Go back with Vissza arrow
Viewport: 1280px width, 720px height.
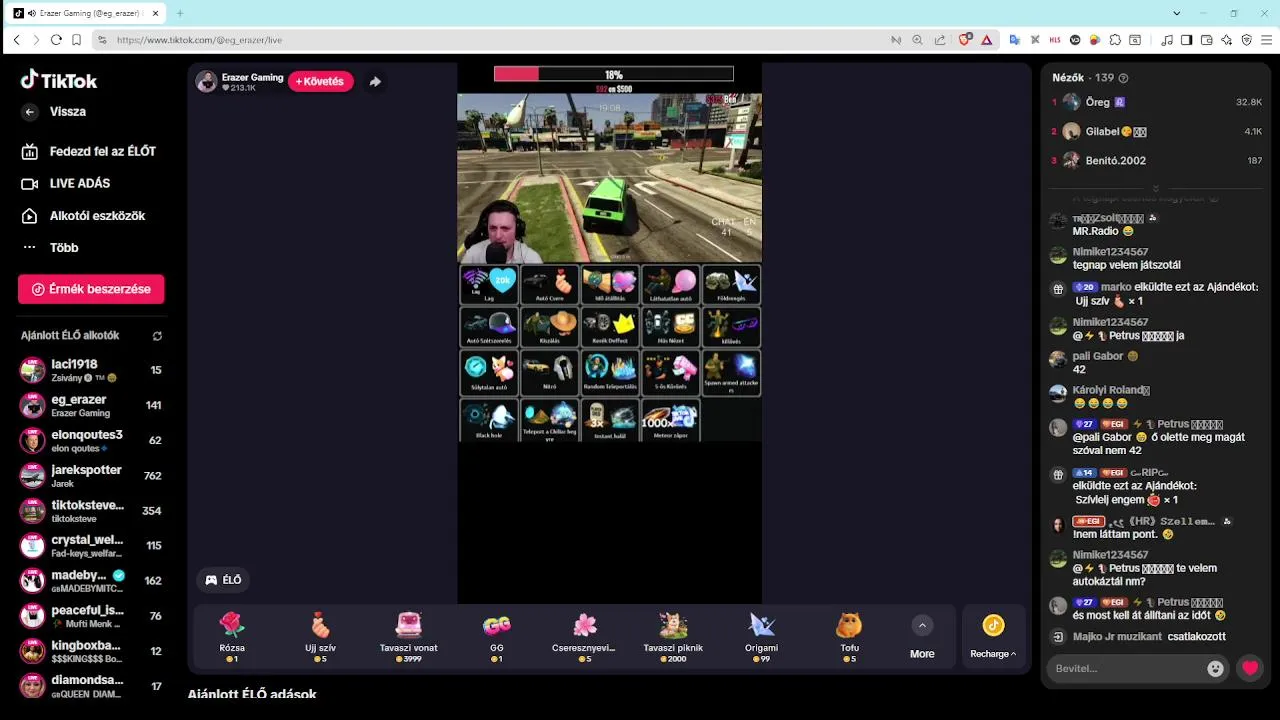(30, 112)
